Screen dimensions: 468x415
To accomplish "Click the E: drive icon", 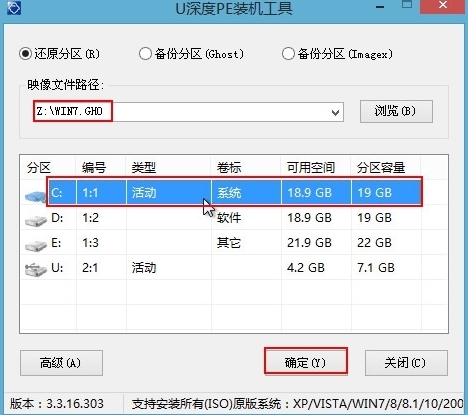I will (36, 246).
